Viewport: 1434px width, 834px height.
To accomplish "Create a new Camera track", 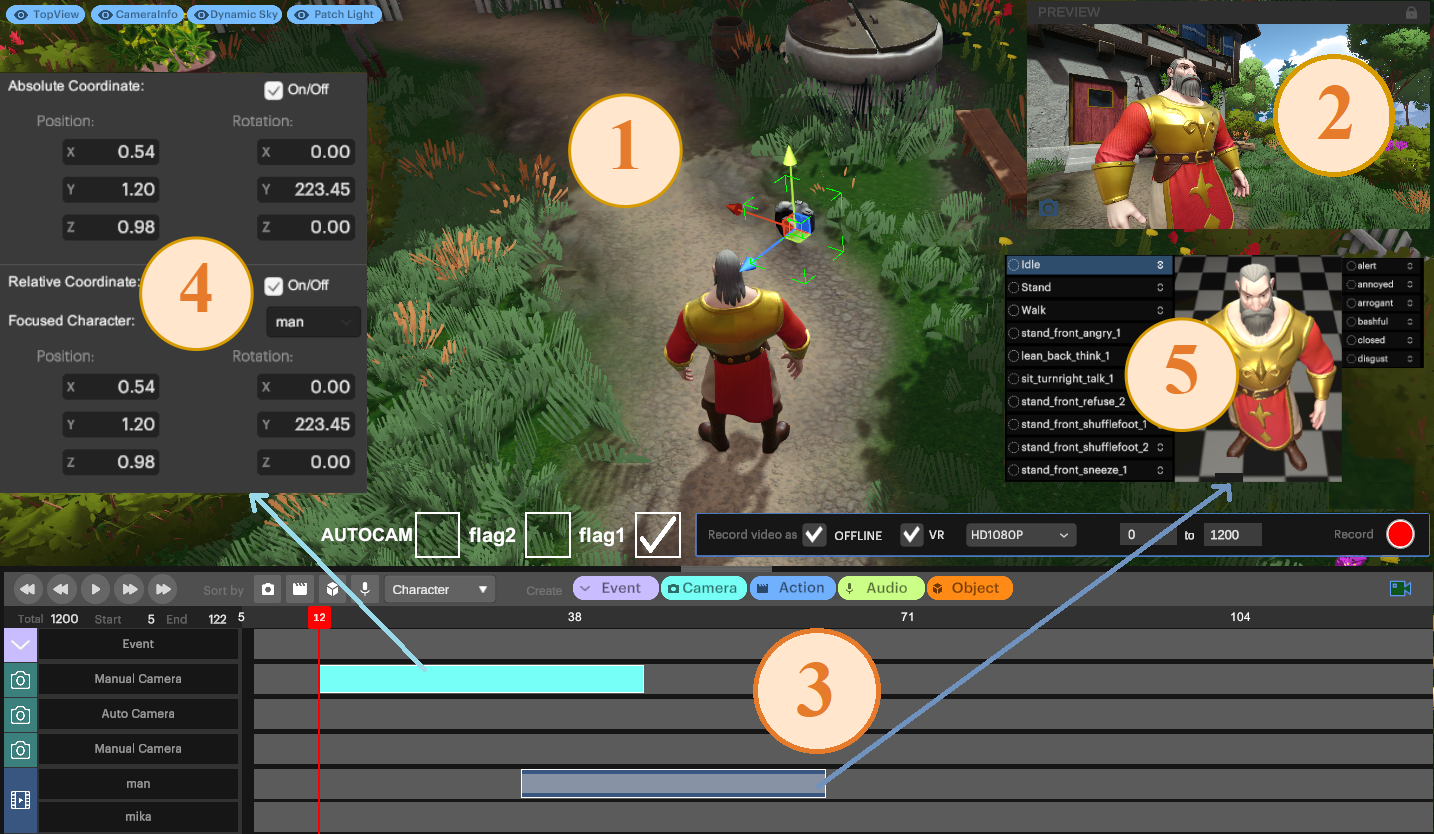I will pos(704,588).
